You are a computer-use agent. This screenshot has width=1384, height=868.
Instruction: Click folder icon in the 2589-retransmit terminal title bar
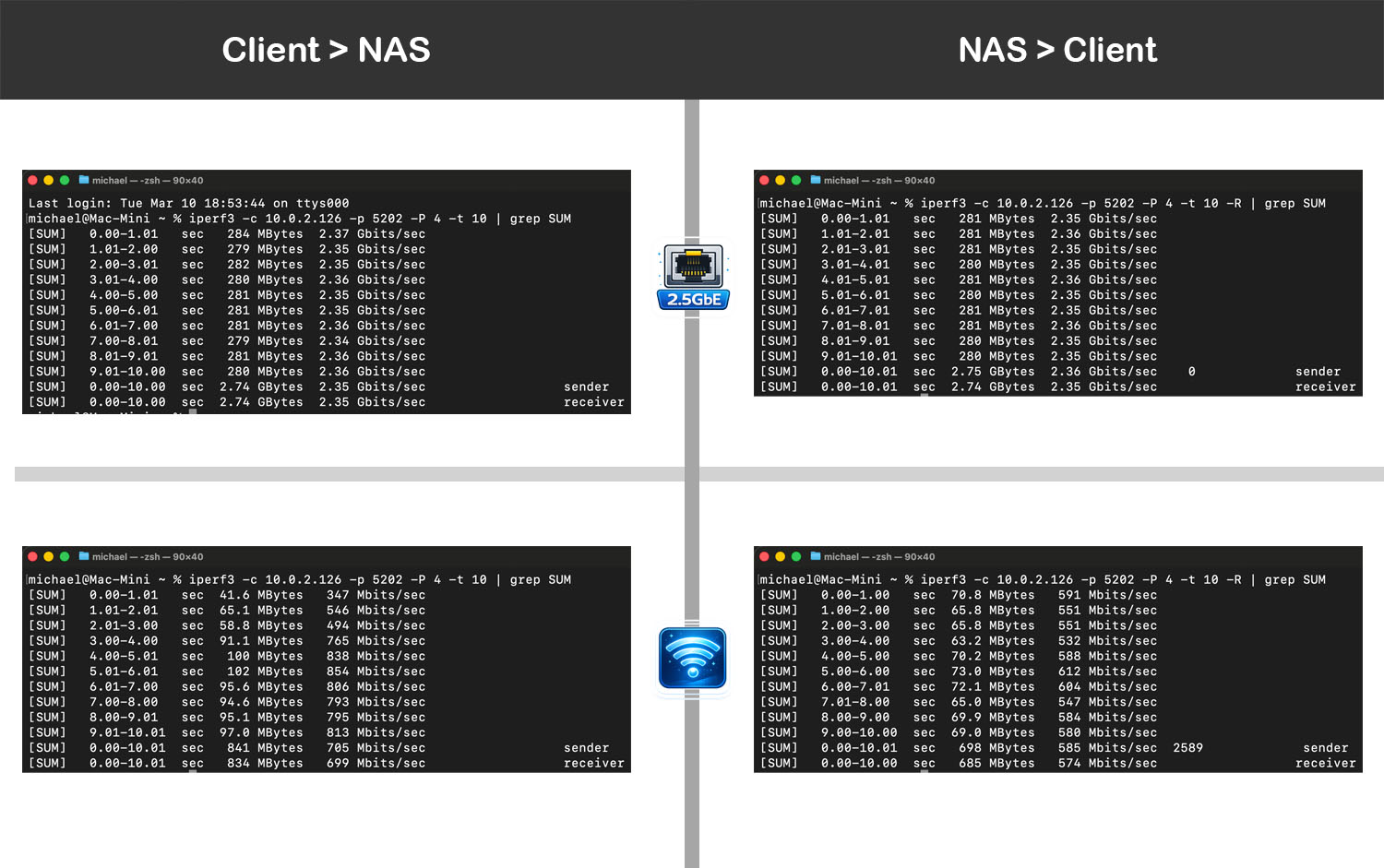point(816,556)
